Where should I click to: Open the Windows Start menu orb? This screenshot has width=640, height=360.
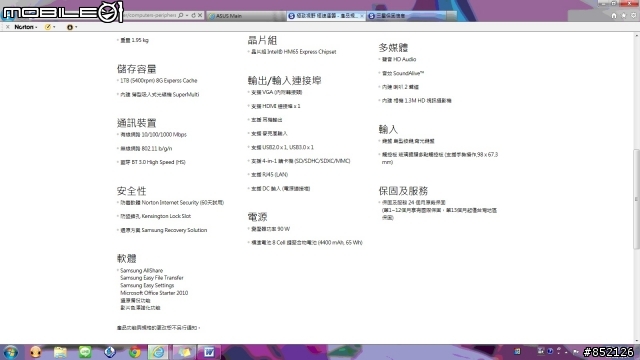tap(10, 352)
